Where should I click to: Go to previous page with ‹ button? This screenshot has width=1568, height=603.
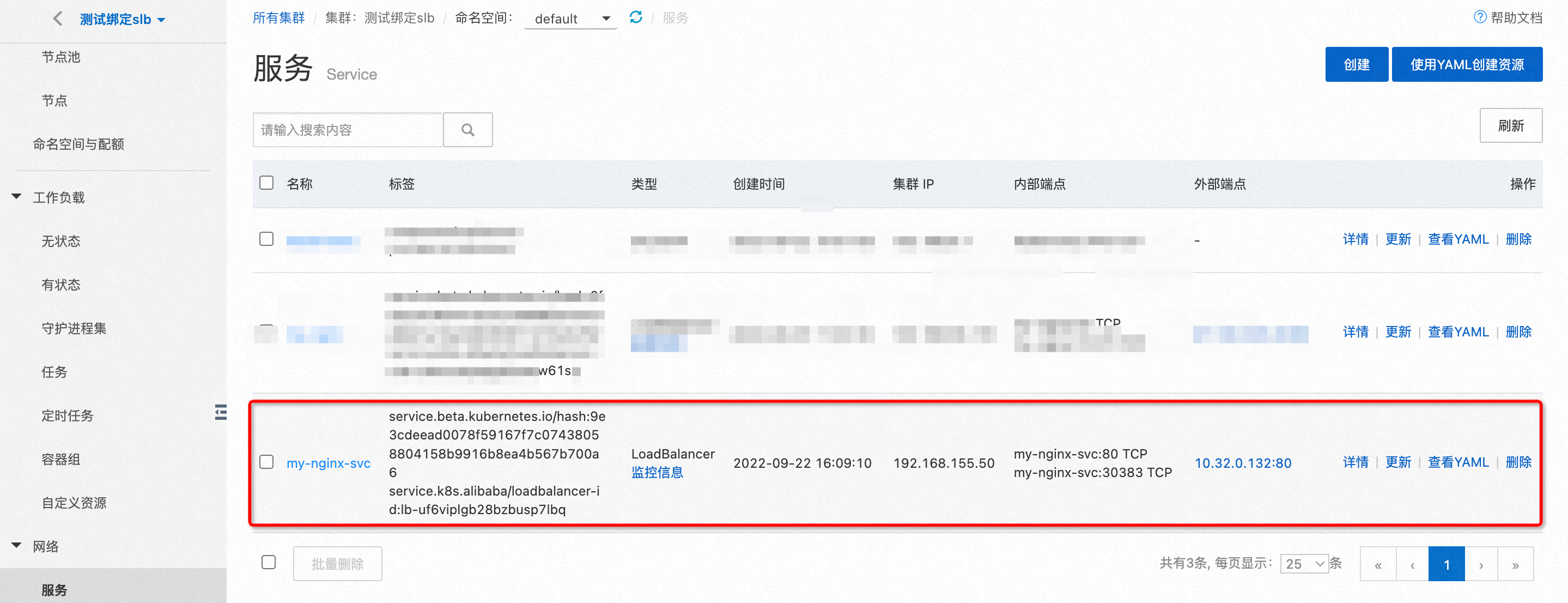pos(1412,565)
